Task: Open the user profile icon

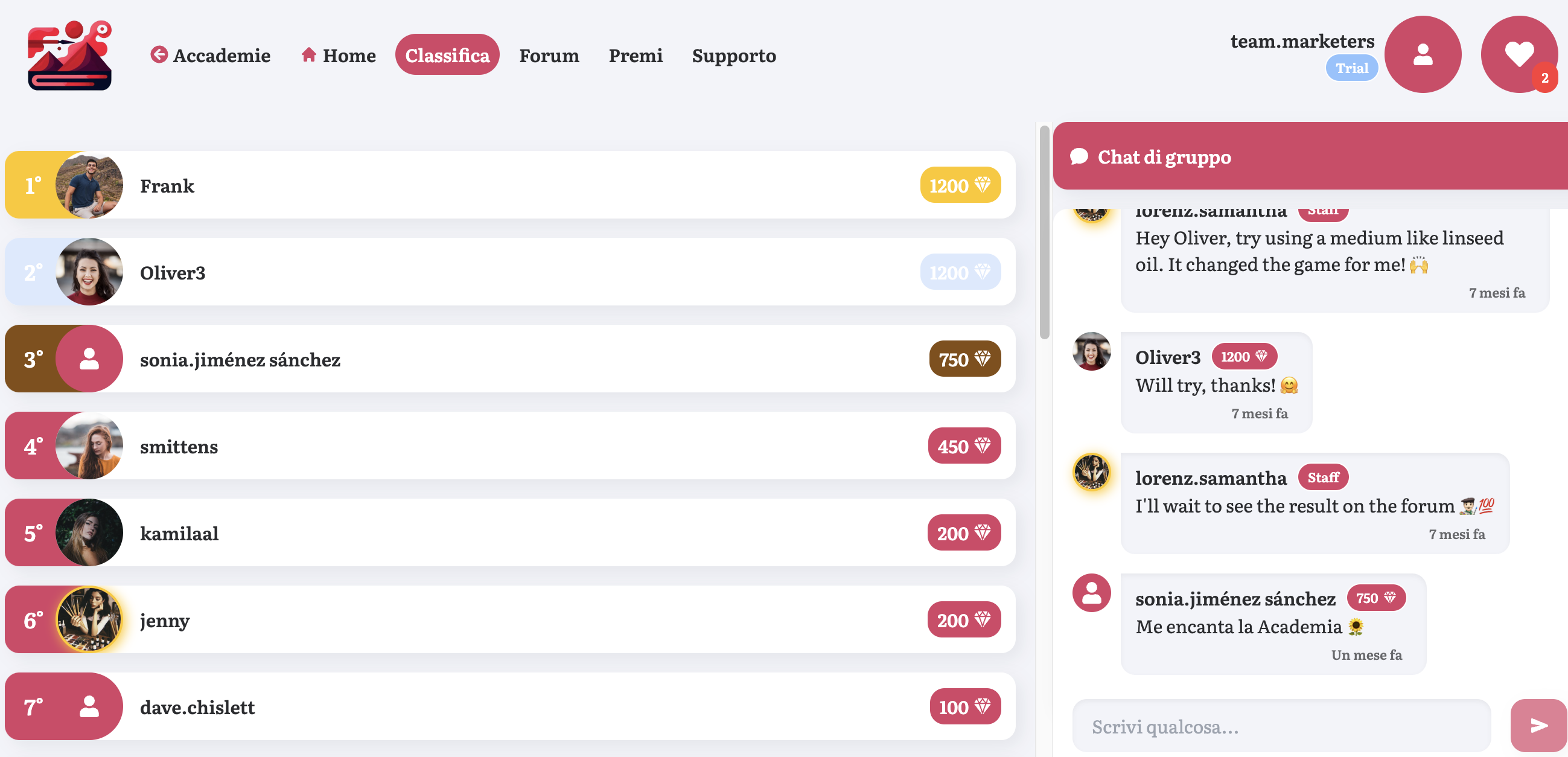Action: click(1423, 55)
